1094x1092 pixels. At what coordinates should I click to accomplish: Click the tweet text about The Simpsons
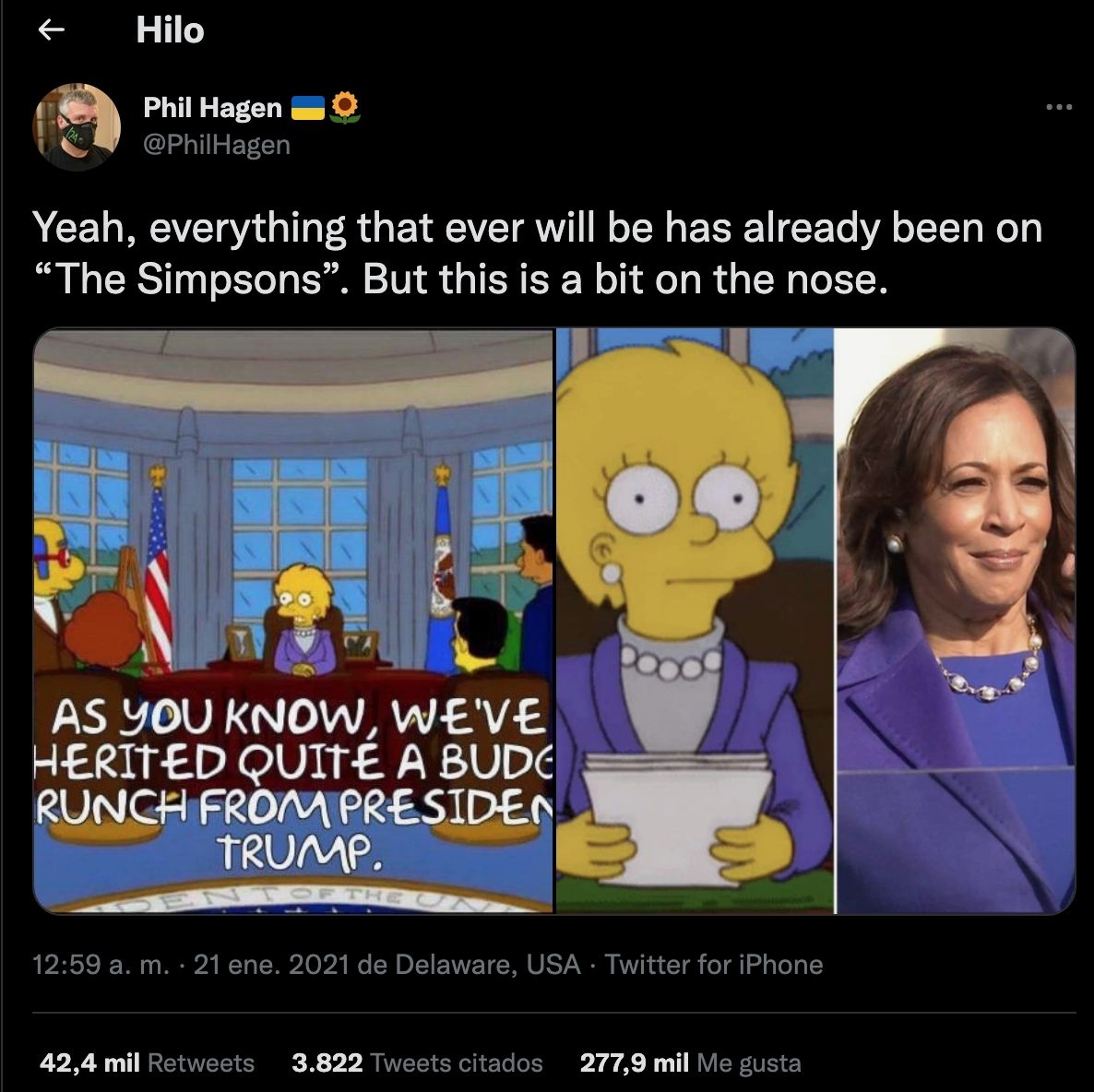click(x=537, y=253)
